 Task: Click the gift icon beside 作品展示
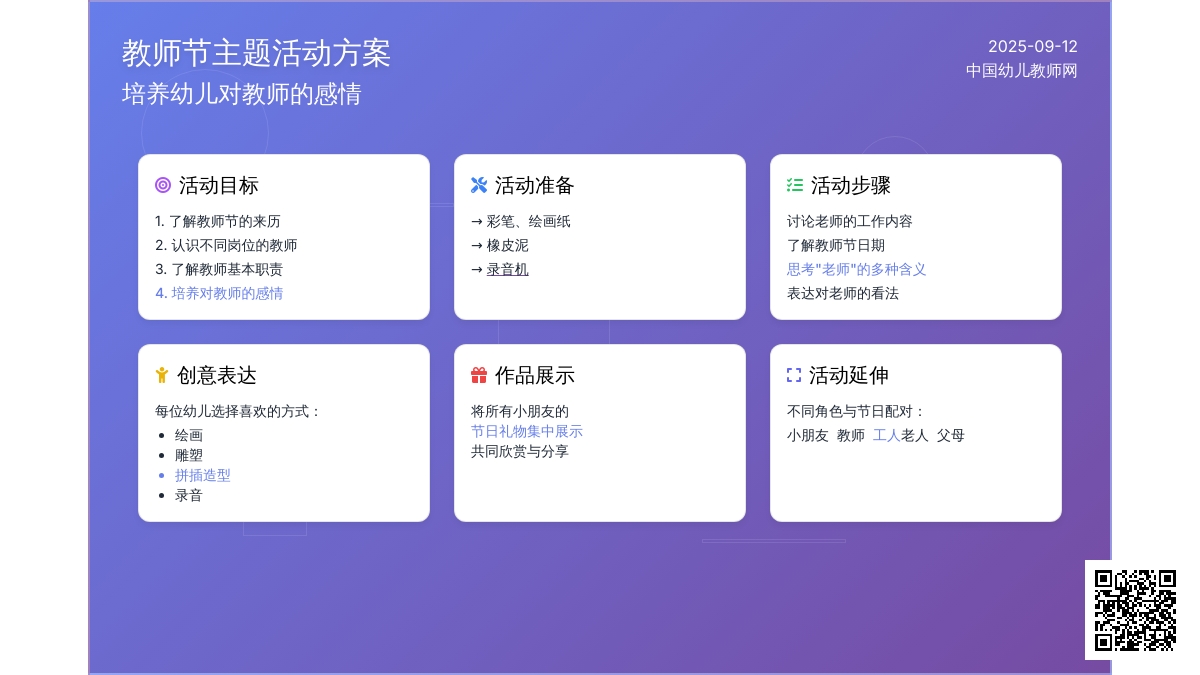coord(479,375)
